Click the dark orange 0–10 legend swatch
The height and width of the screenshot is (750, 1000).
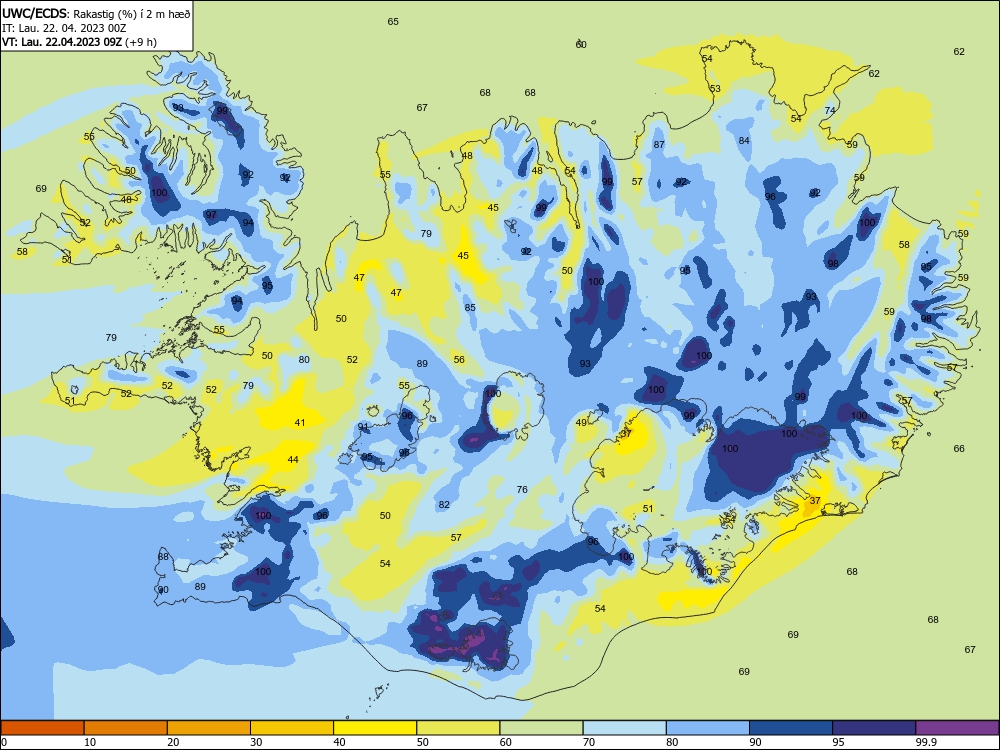pyautogui.click(x=42, y=728)
